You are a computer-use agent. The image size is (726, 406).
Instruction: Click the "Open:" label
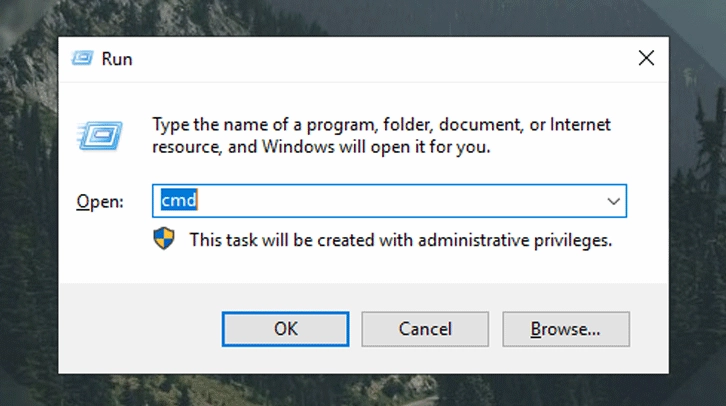[x=100, y=202]
